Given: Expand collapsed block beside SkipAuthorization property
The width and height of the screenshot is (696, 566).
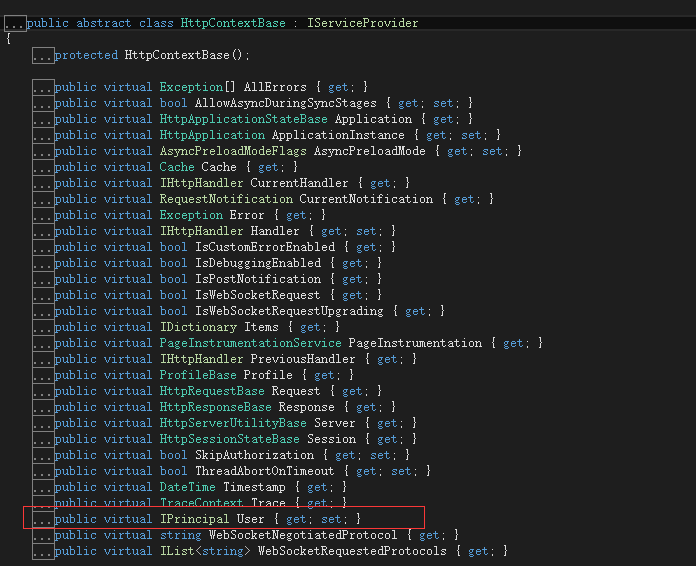Looking at the screenshot, I should [x=43, y=455].
